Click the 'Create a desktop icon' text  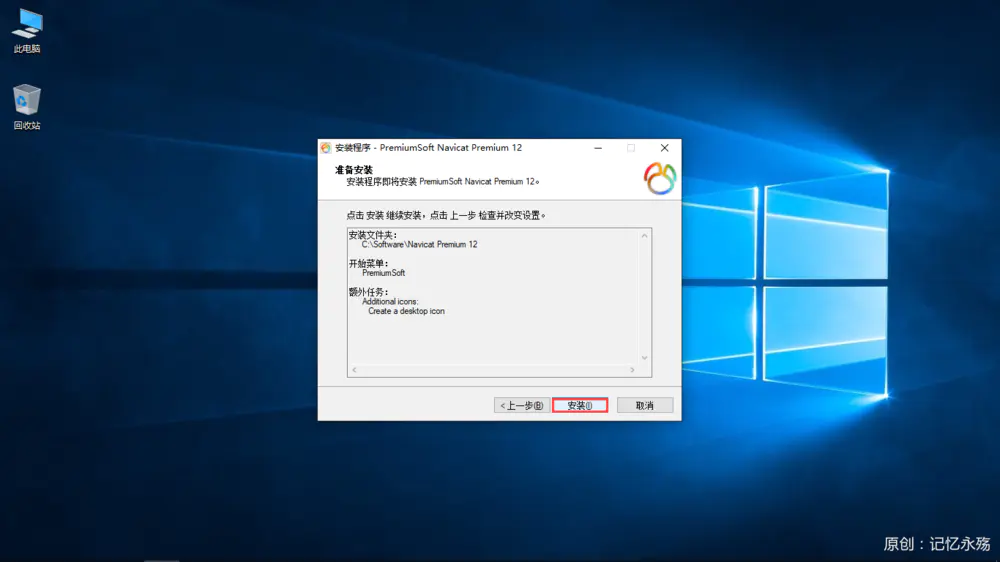[x=406, y=311]
